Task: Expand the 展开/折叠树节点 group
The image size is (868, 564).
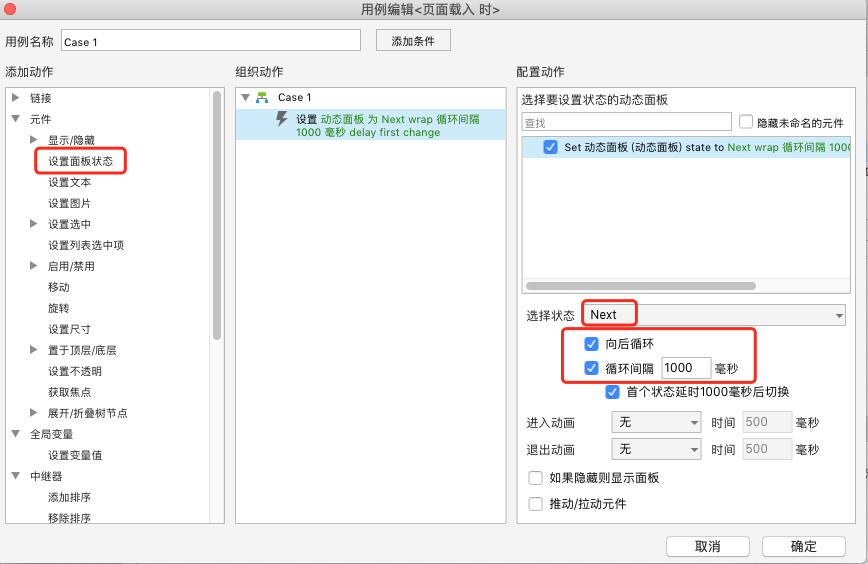Action: tap(34, 413)
